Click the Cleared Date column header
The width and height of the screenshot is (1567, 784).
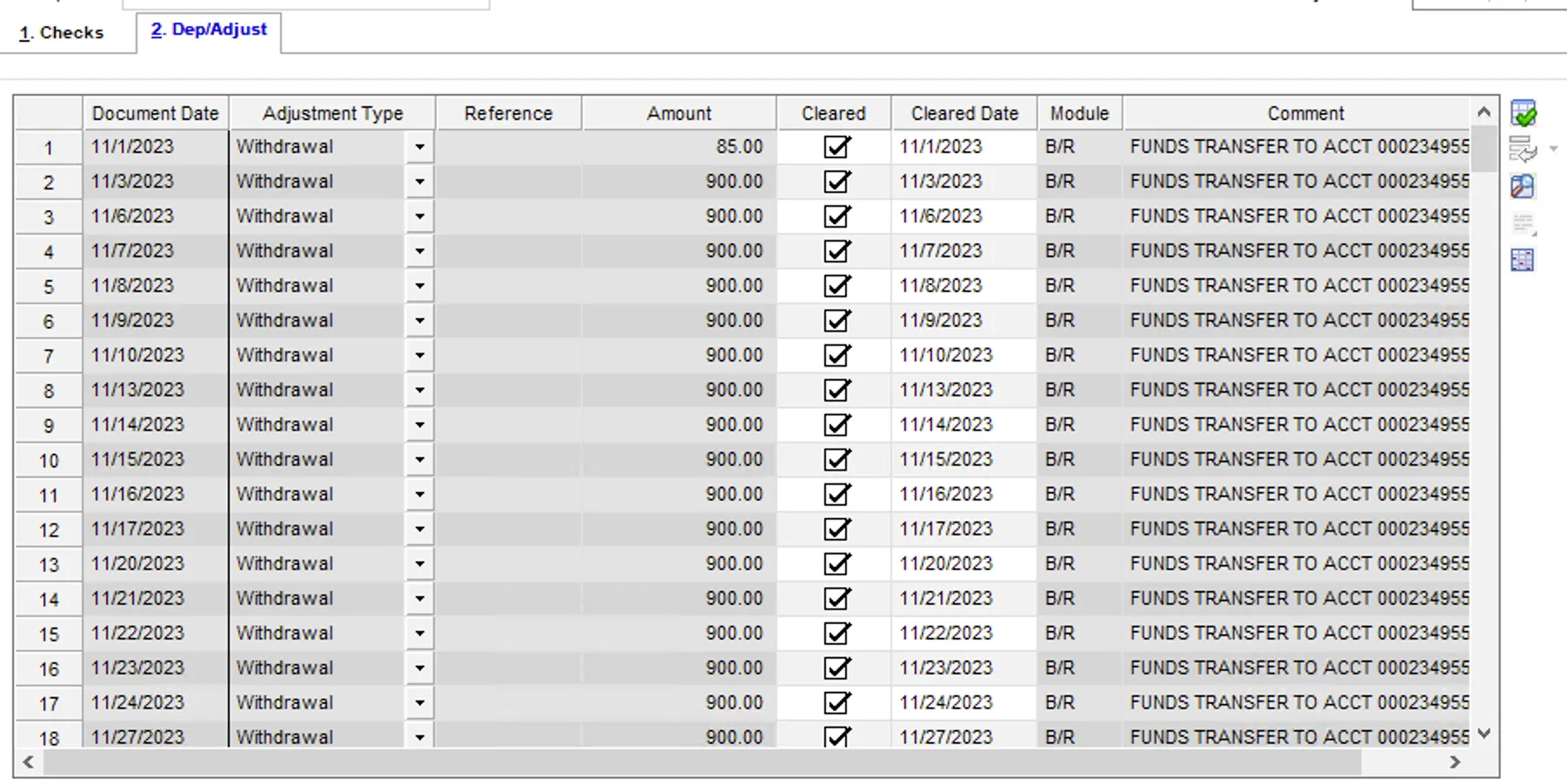(x=964, y=113)
